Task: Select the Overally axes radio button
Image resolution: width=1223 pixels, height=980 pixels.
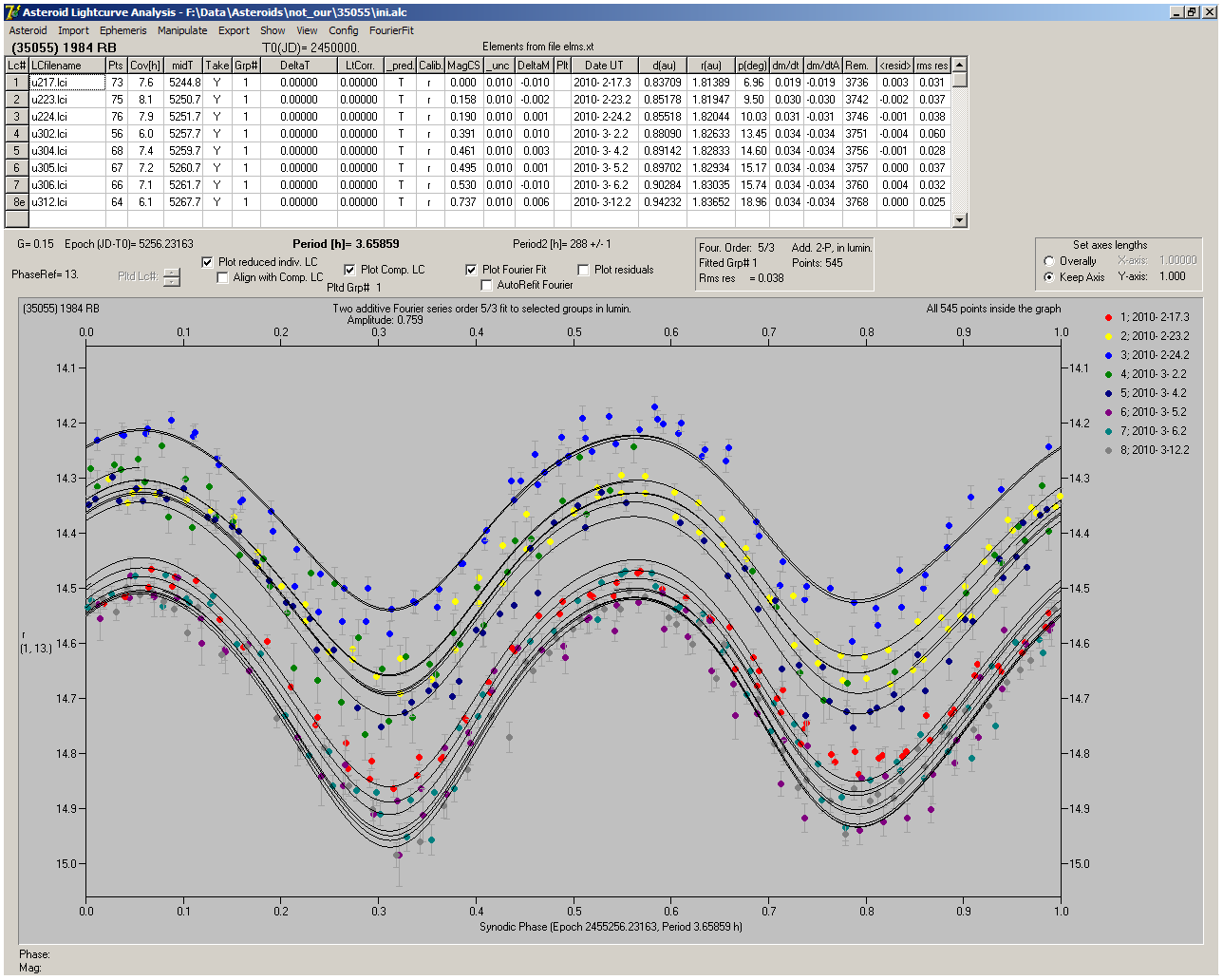Action: [x=1049, y=261]
